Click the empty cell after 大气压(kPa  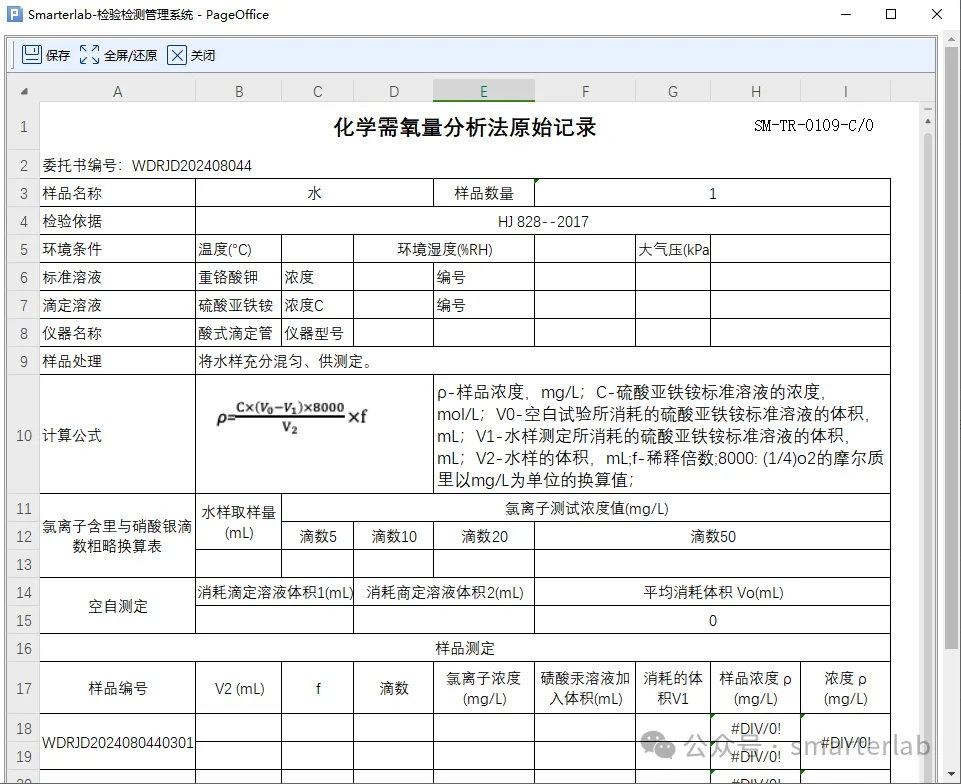coord(800,249)
